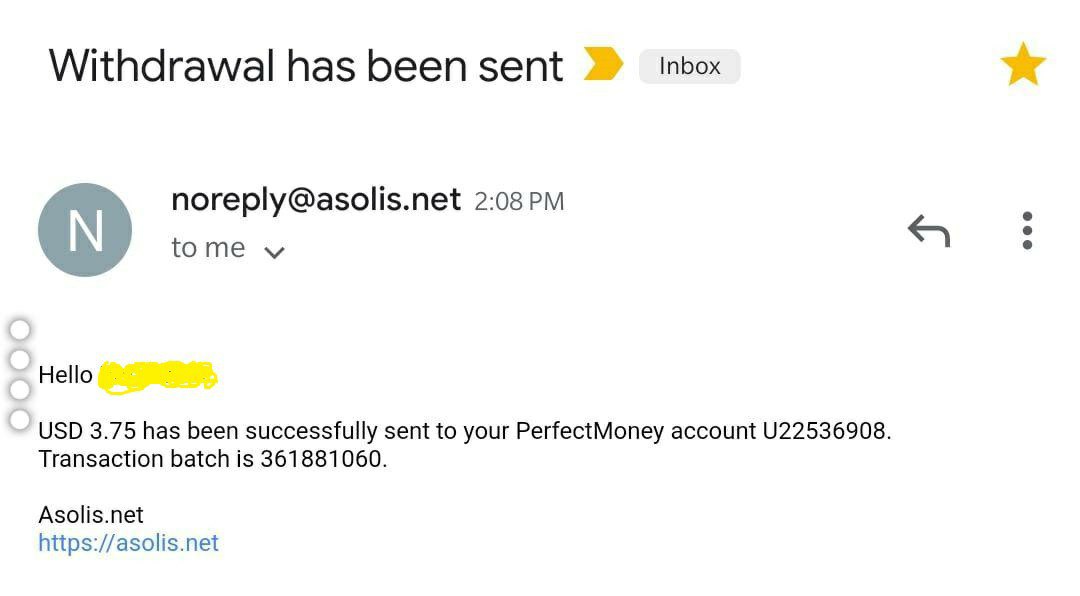Click the "Withdrawal has been sent" subject
Screen dimensions: 1080x596
click(306, 66)
